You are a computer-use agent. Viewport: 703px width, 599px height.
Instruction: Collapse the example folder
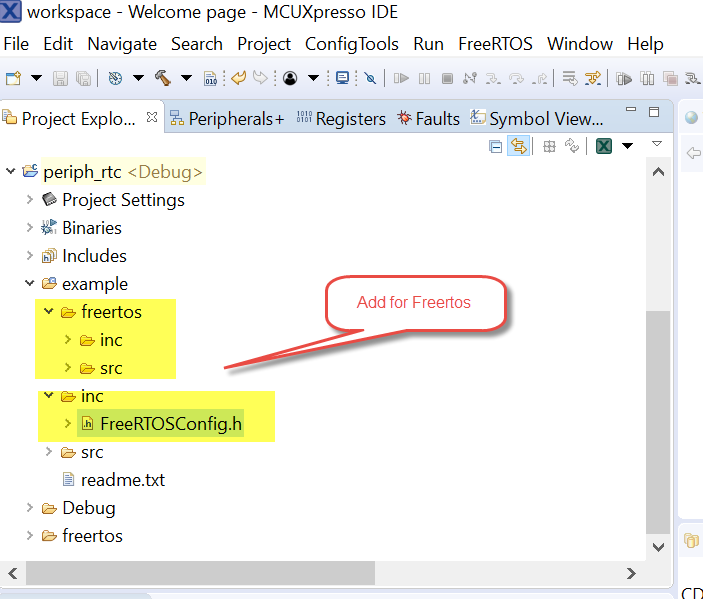tap(30, 283)
